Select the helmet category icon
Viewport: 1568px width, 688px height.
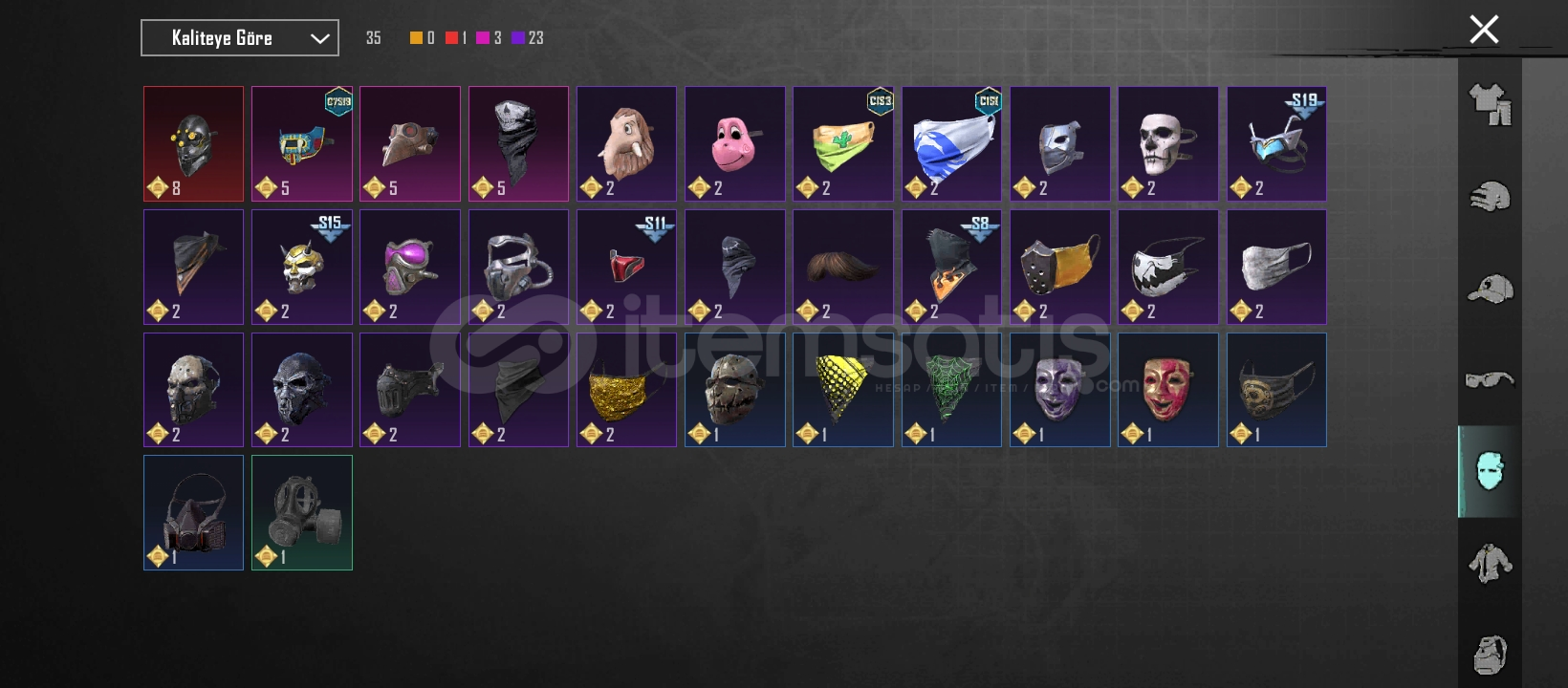pos(1490,197)
